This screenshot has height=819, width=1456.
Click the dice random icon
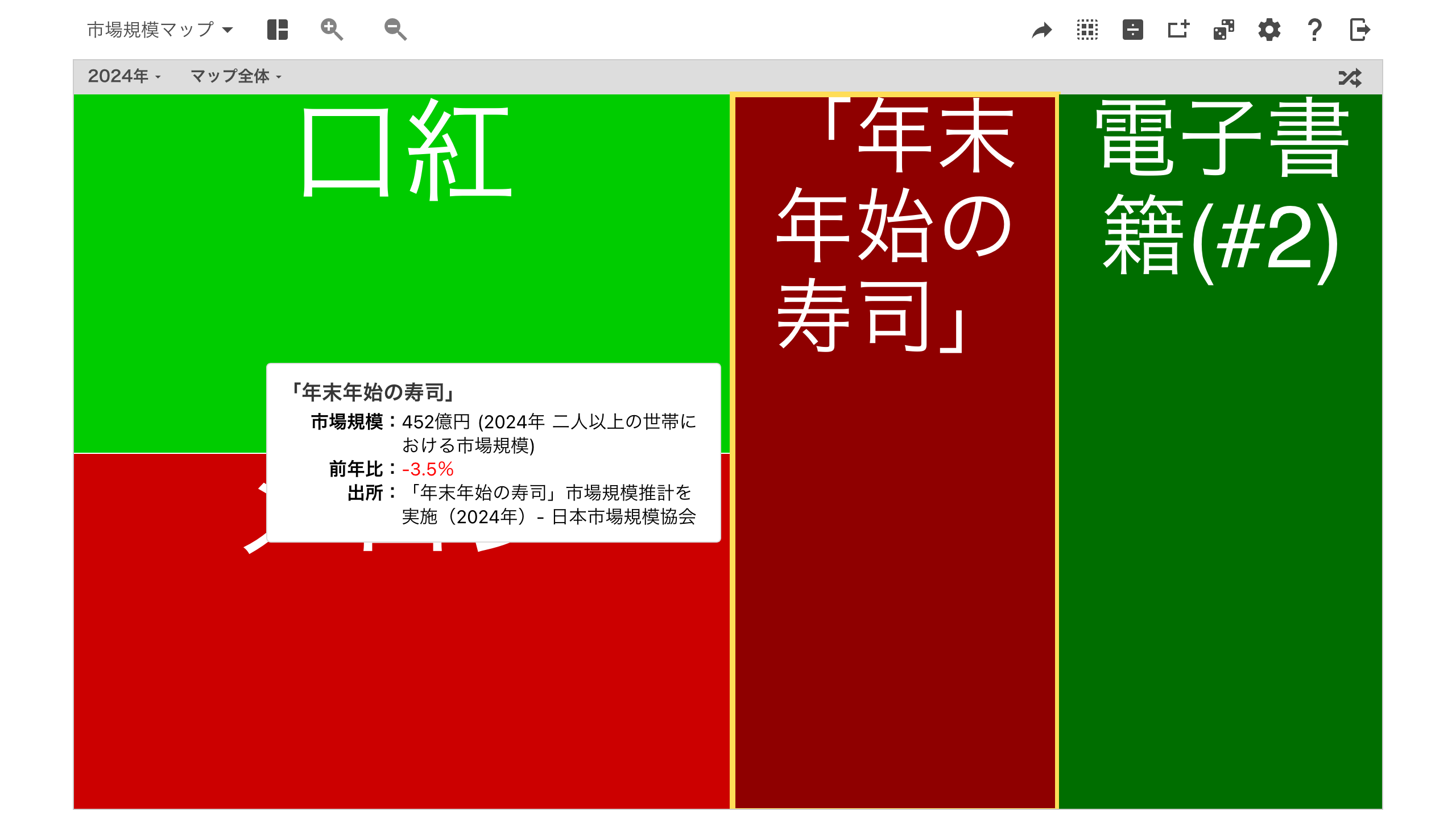[x=1224, y=30]
